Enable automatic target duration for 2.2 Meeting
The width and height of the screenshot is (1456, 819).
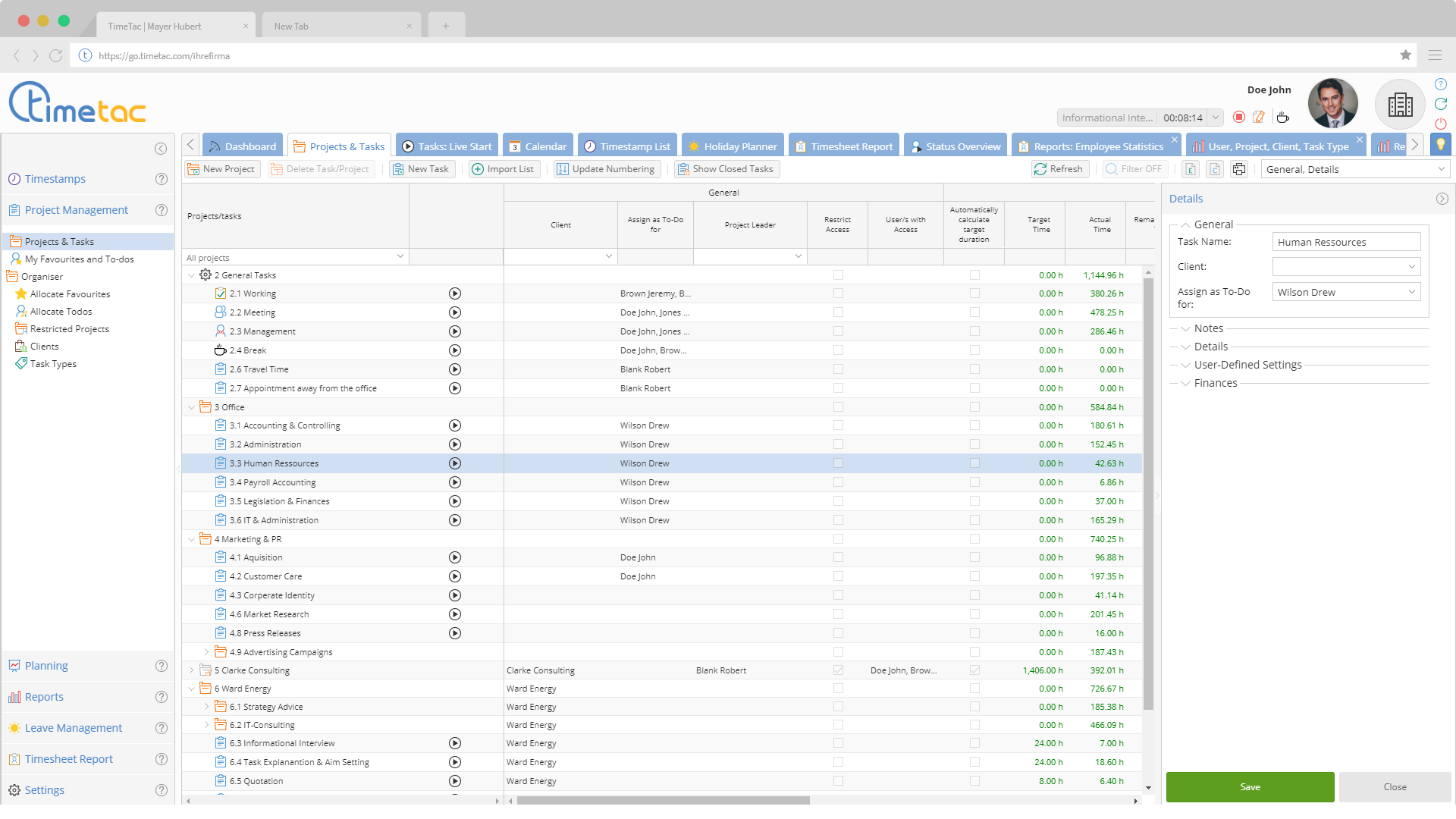973,312
